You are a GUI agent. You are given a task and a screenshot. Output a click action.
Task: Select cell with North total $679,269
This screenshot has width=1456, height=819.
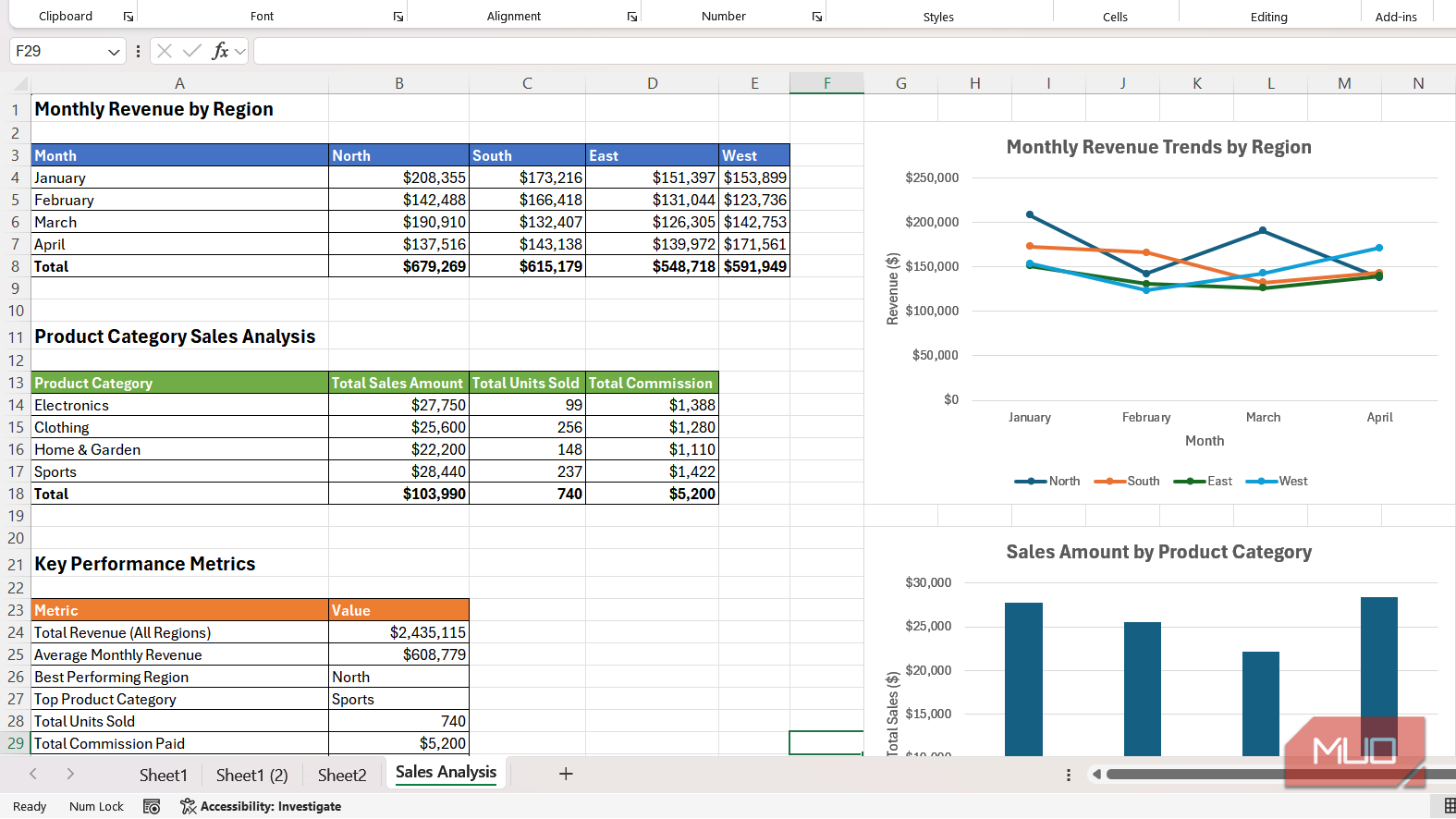[399, 266]
